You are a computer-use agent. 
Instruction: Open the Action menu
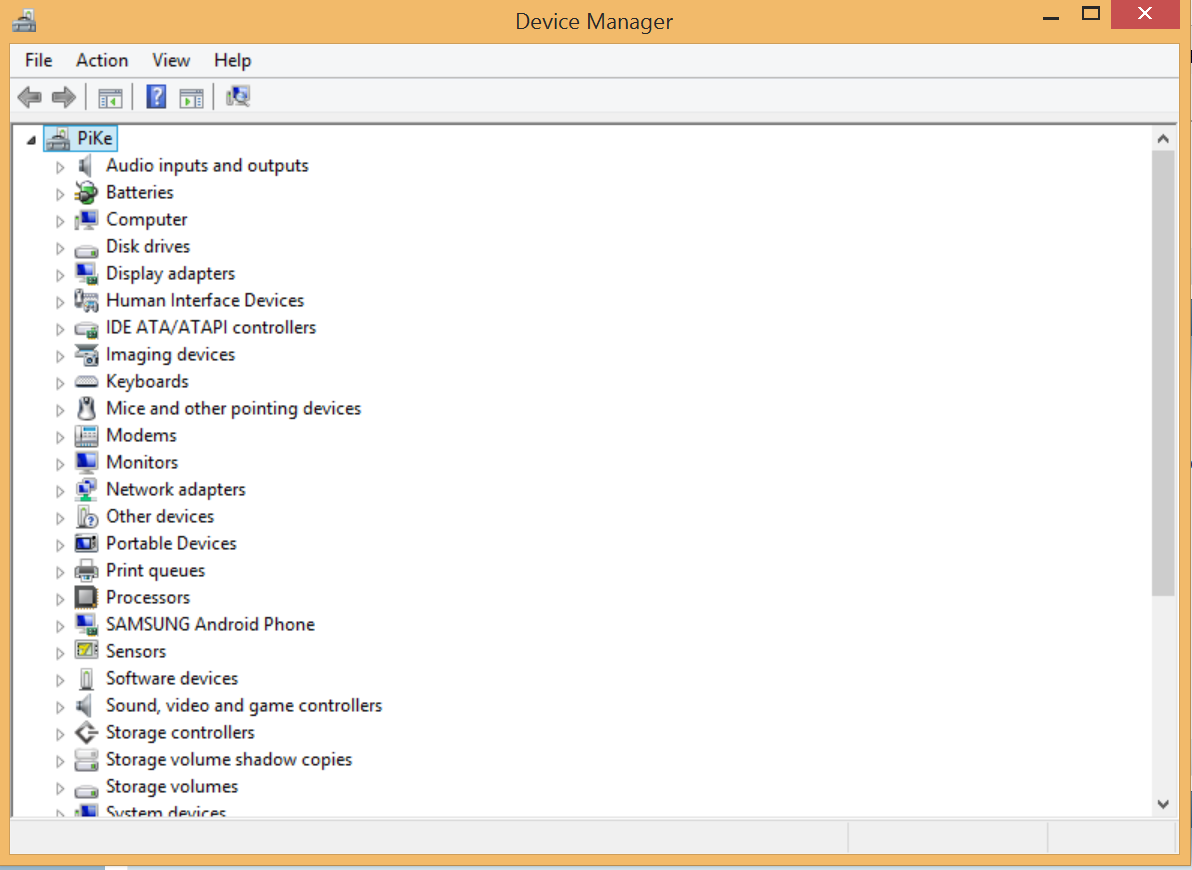tap(102, 60)
